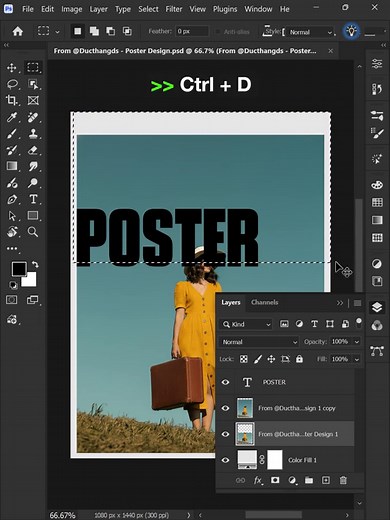Select the Pen tool

[x=12, y=199]
